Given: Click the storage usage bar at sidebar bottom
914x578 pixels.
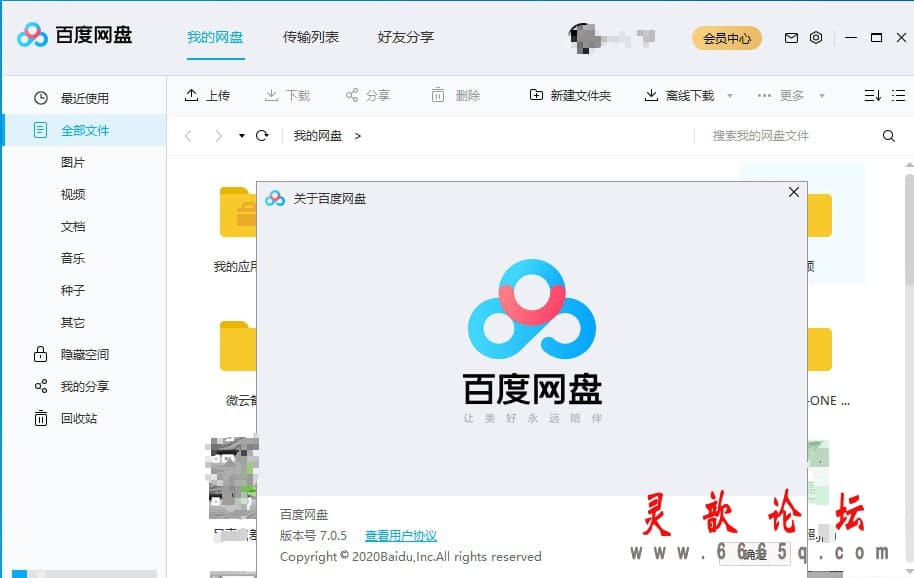Looking at the screenshot, I should pyautogui.click(x=85, y=574).
